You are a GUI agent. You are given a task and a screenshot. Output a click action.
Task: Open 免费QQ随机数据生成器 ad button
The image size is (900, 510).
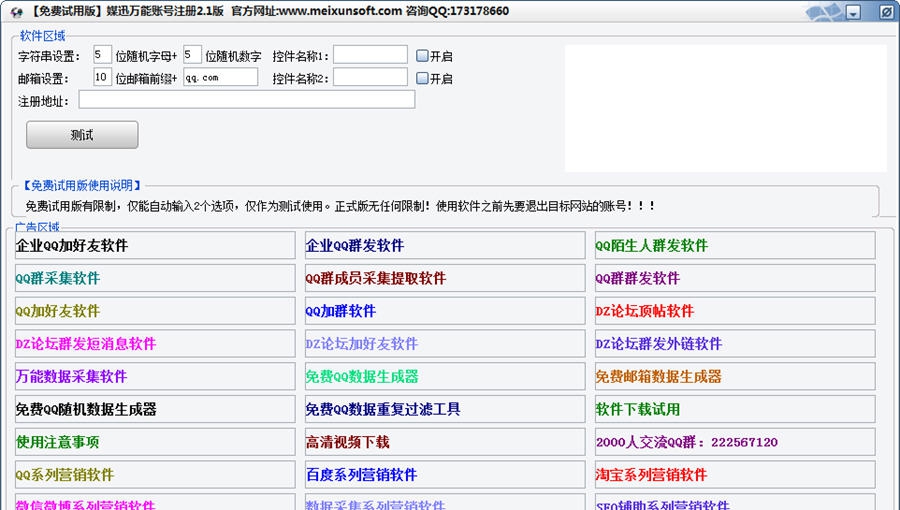(x=155, y=409)
